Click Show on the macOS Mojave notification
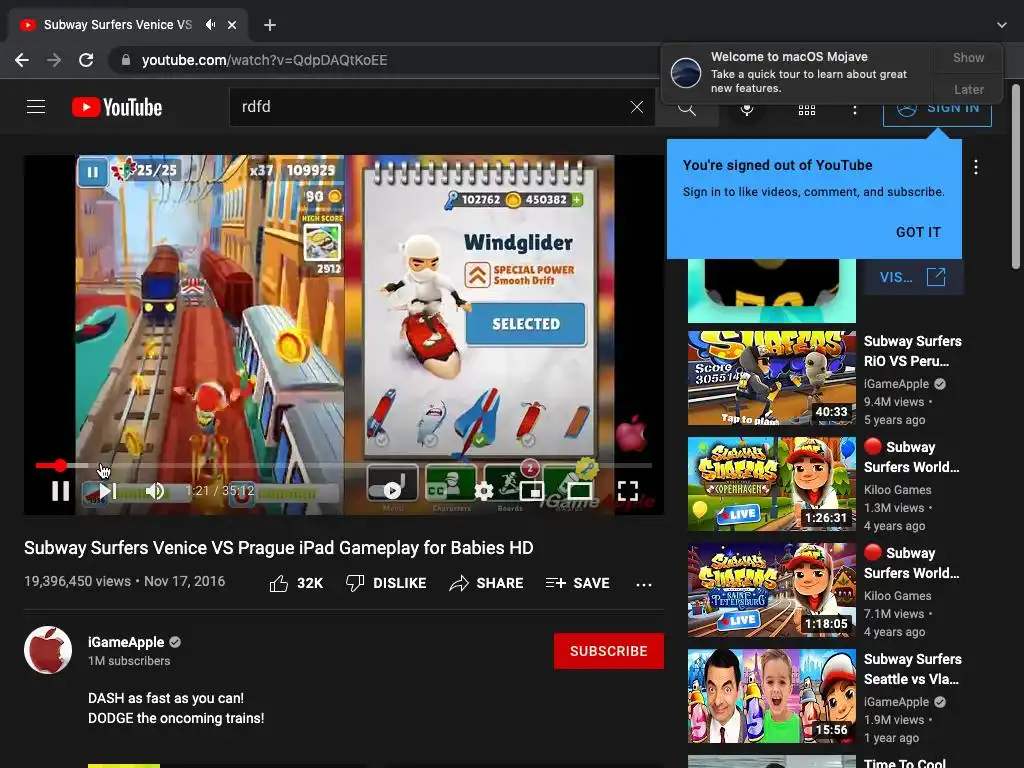The height and width of the screenshot is (768, 1024). 968,57
